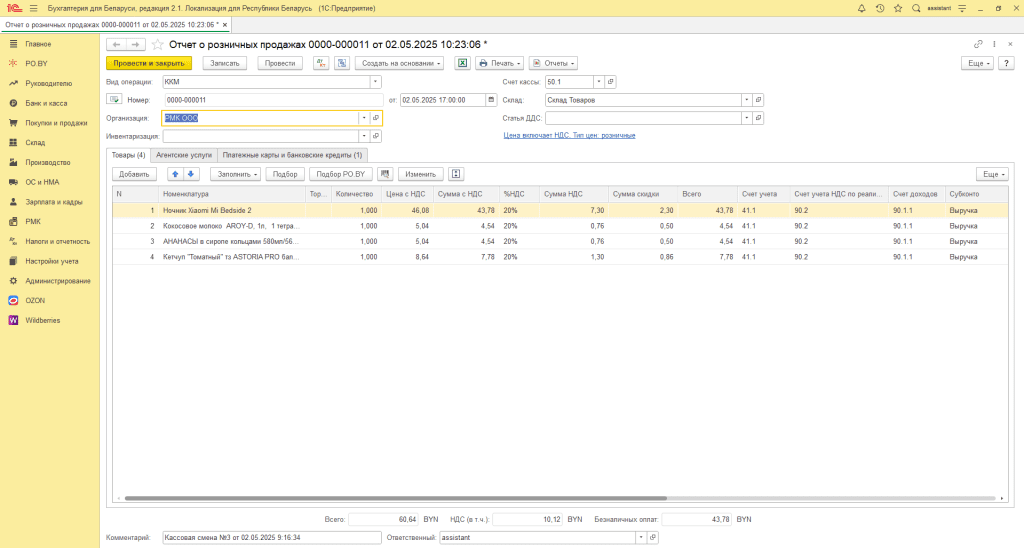This screenshot has width=1024, height=548.
Task: Click the Комментарий input field
Action: click(272, 538)
